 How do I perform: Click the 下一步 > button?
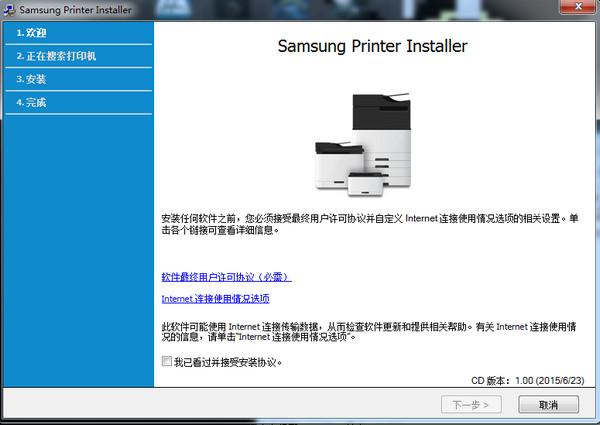tap(471, 404)
